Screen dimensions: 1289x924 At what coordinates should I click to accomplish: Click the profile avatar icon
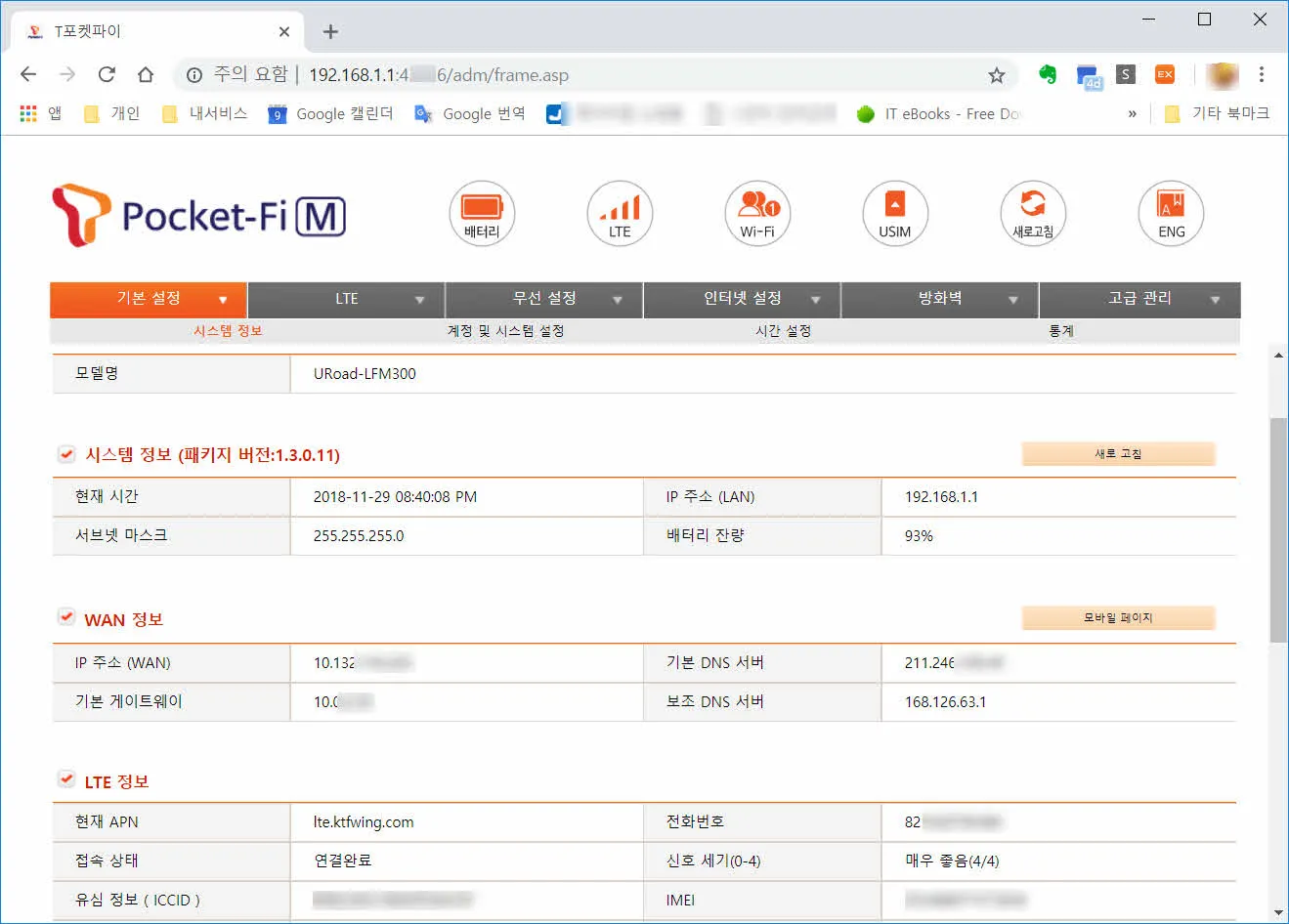coord(1223,75)
